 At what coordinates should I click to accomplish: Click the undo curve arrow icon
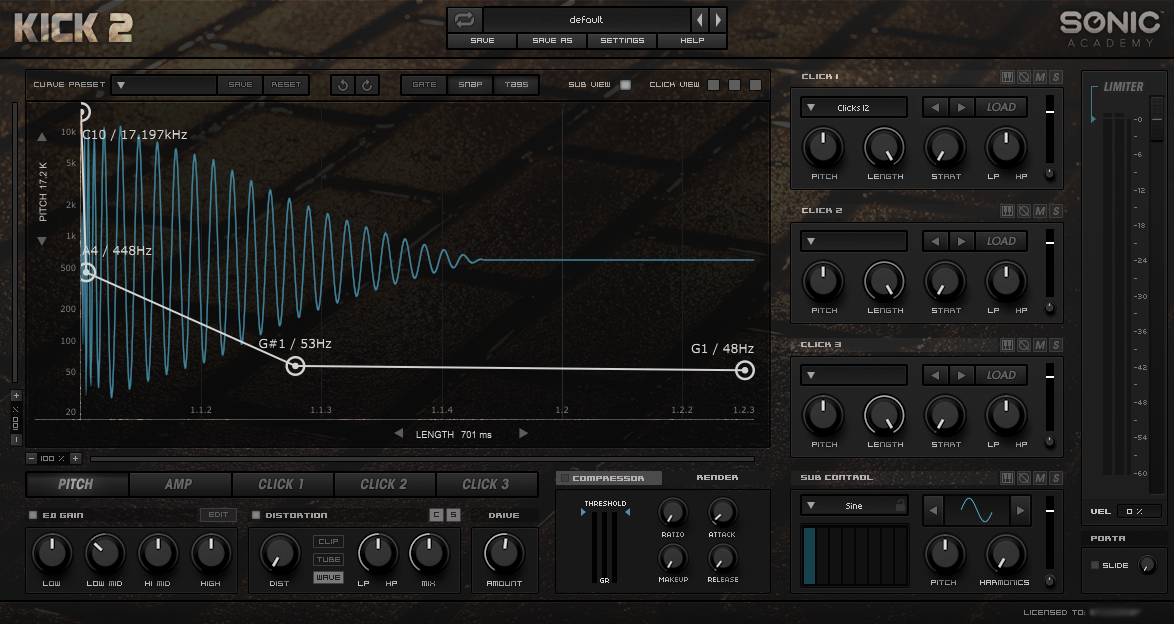point(343,85)
